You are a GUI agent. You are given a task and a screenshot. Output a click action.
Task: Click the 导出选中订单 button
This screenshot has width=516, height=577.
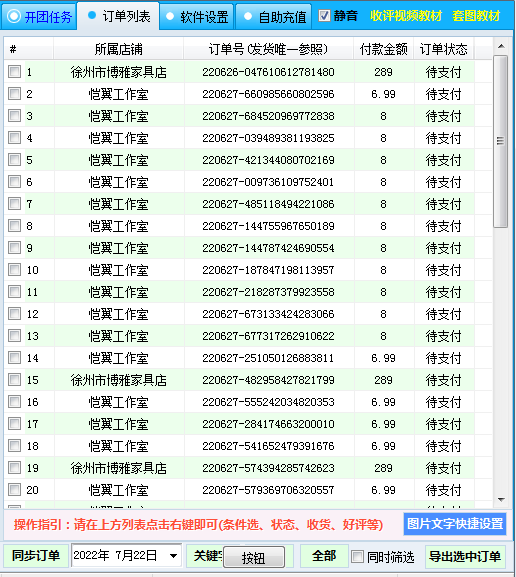coord(465,556)
